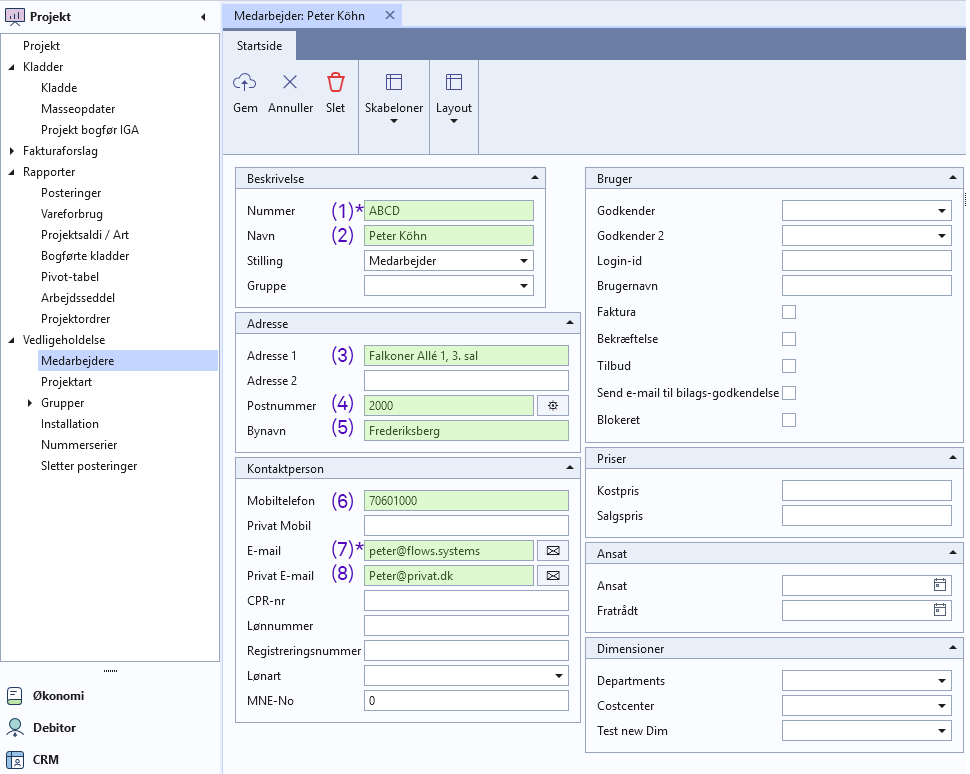Open the CRM module
This screenshot has width=970, height=774.
tap(45, 760)
